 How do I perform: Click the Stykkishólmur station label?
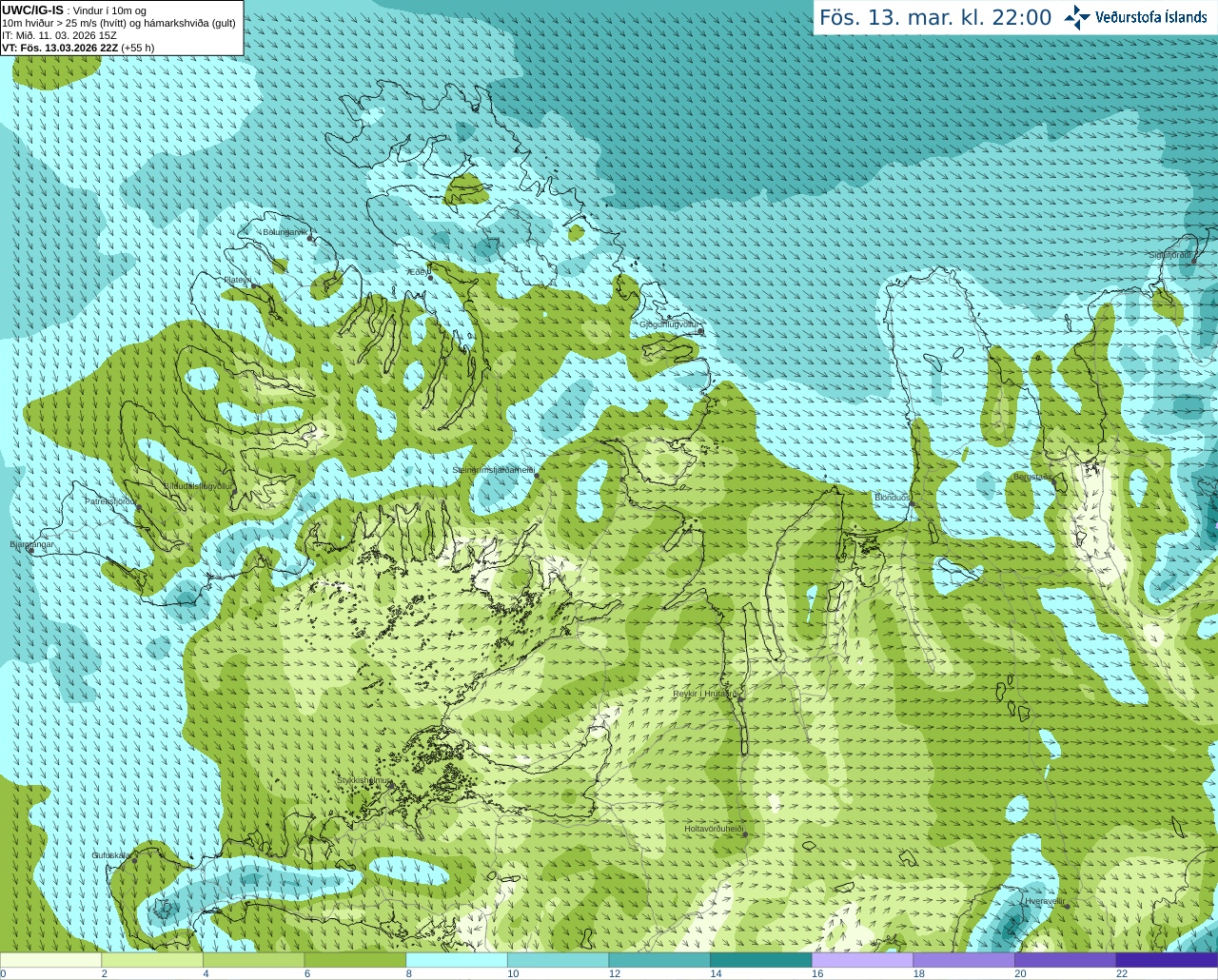(x=363, y=780)
